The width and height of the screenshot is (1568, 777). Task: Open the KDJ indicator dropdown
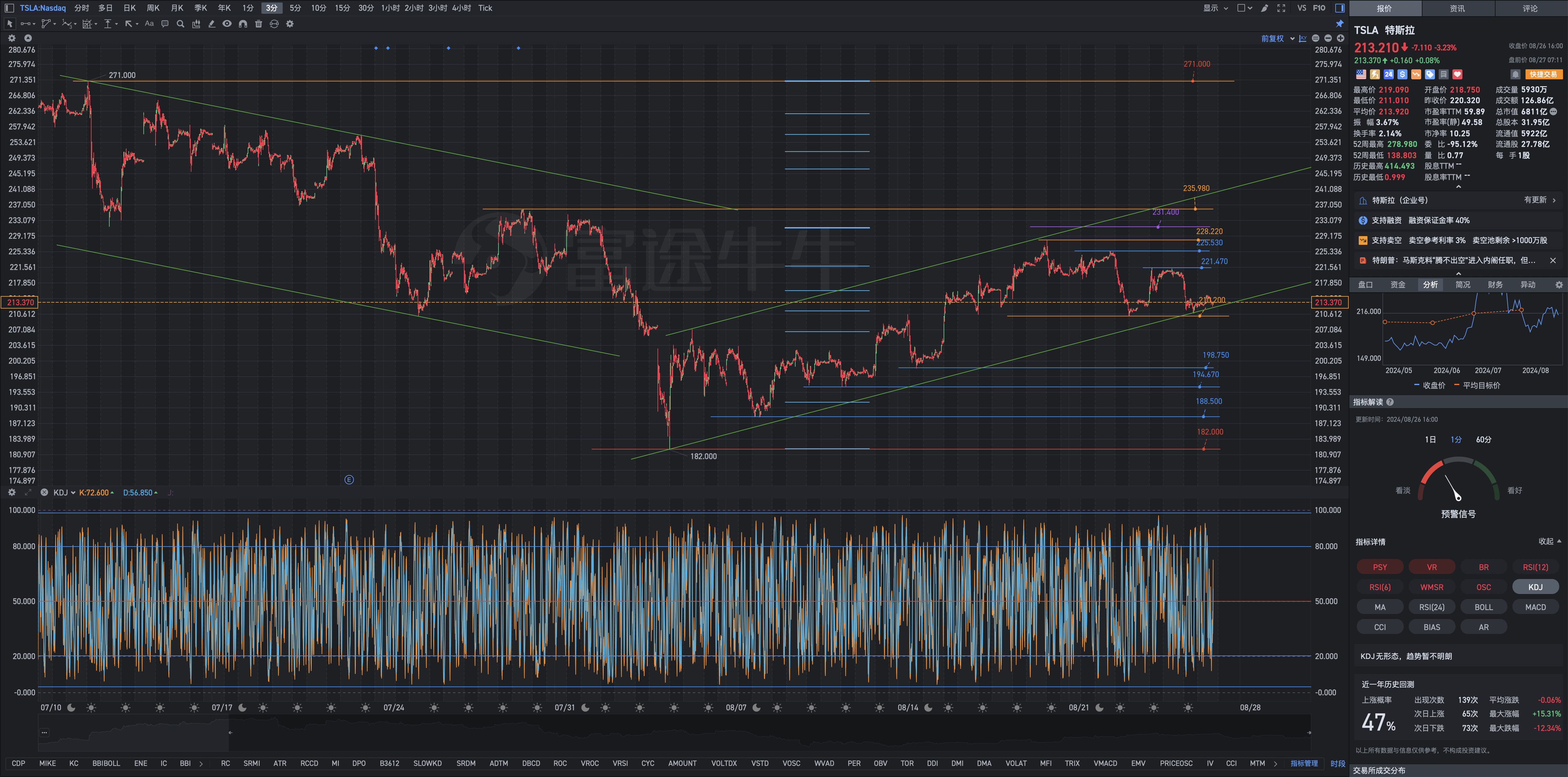pyautogui.click(x=65, y=492)
